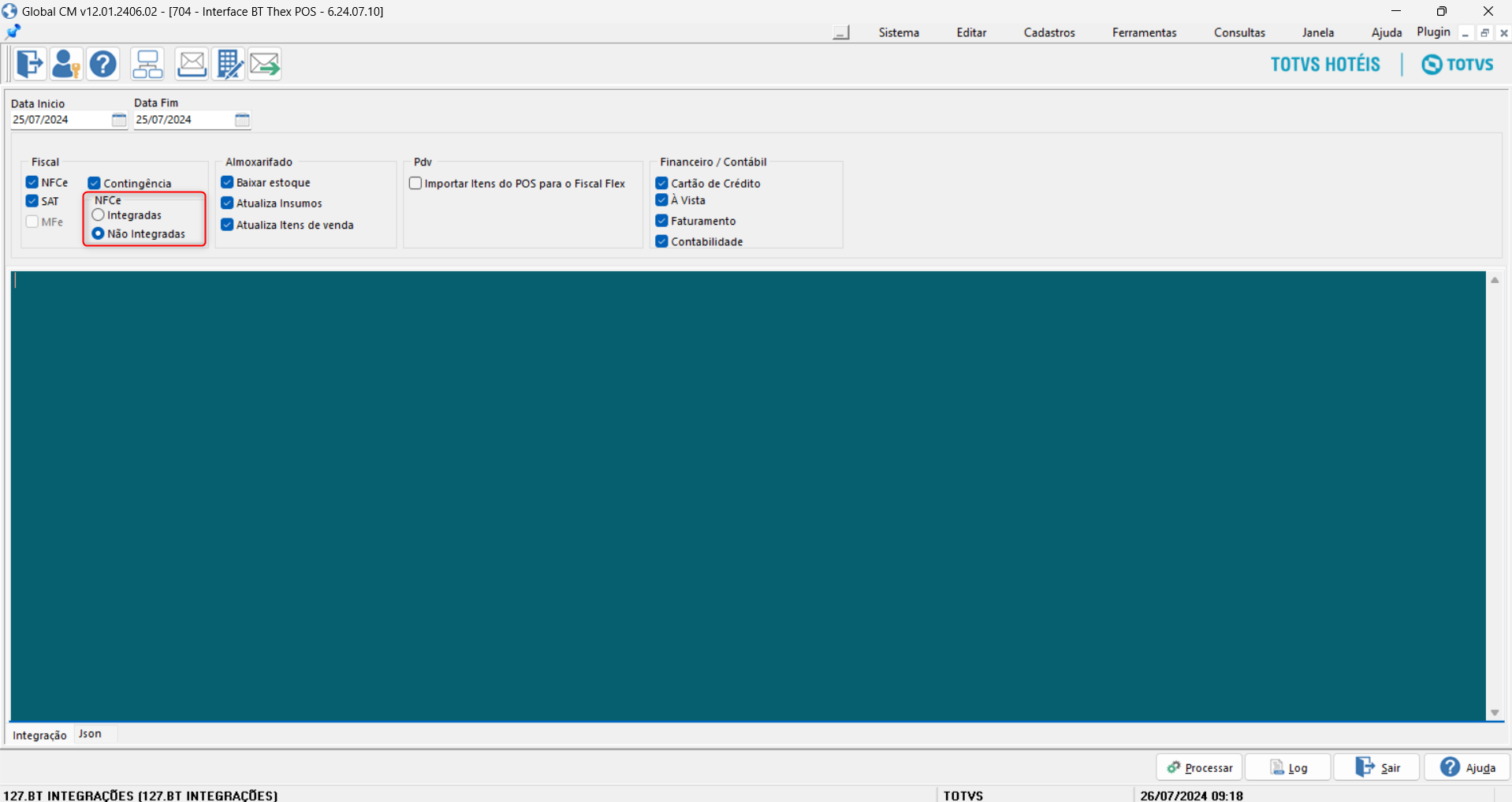Click the envelope inbox tray icon

192,64
